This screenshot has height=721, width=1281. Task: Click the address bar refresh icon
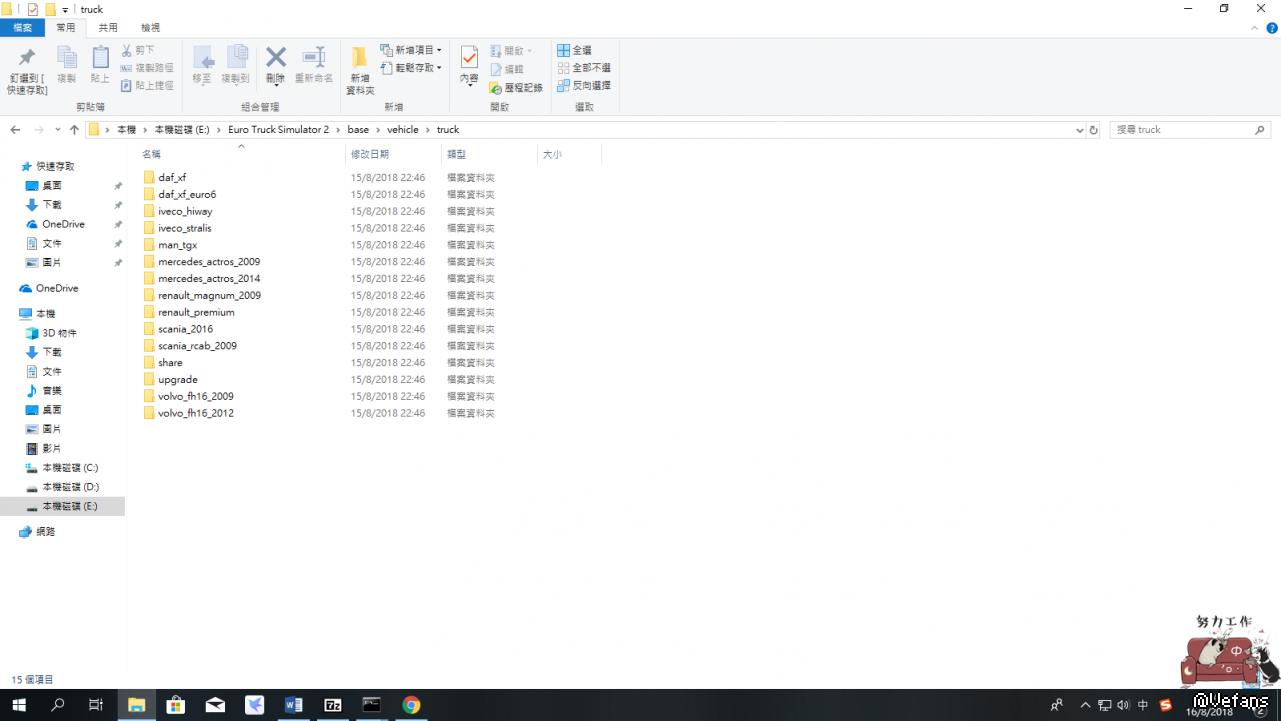(x=1093, y=130)
